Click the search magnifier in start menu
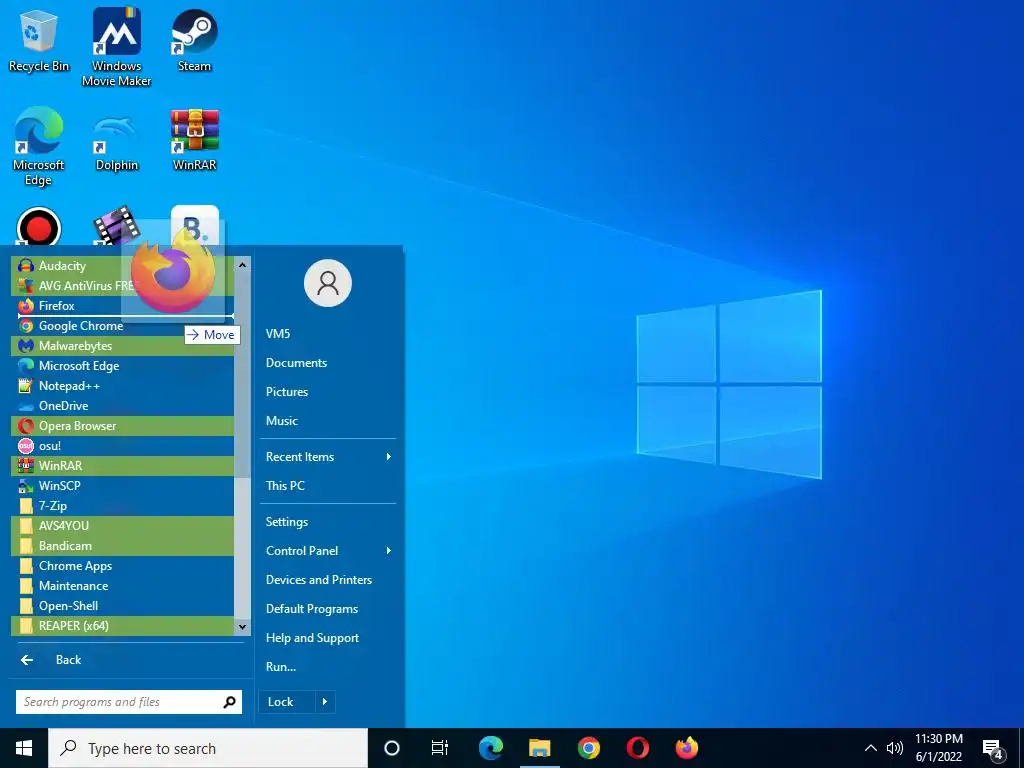Viewport: 1024px width, 768px height. [229, 702]
